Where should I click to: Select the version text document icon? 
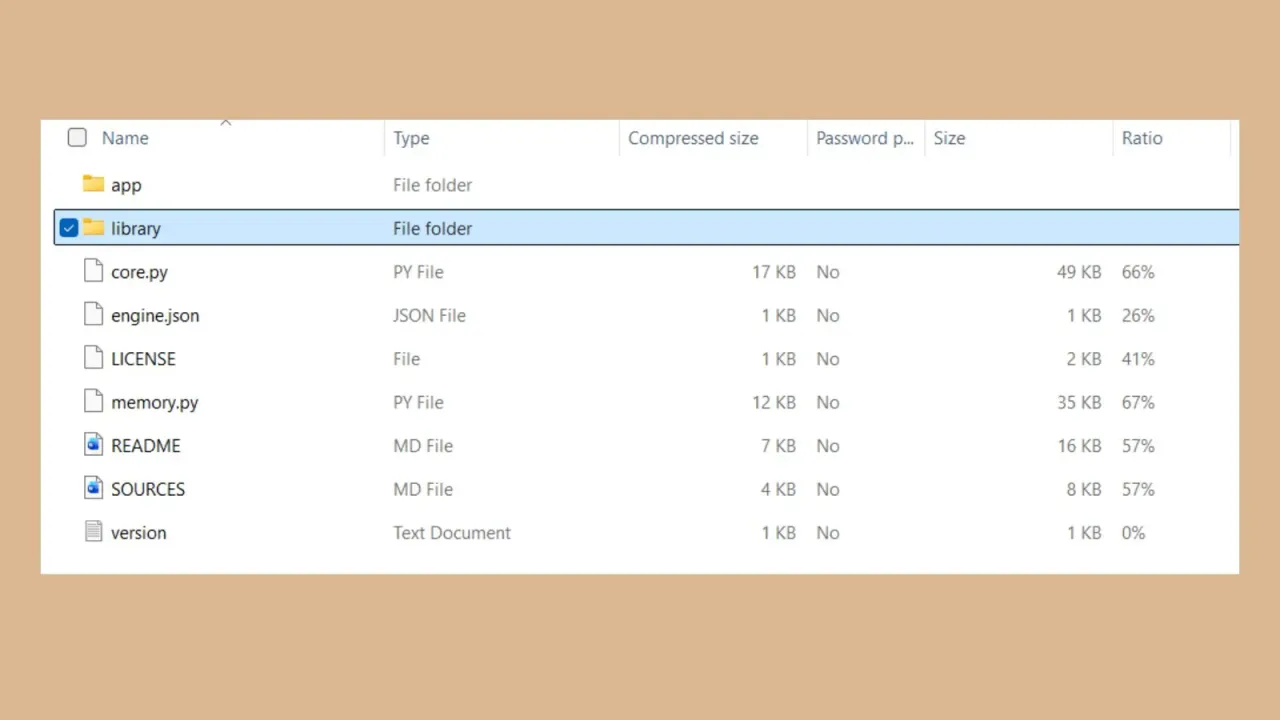[x=93, y=532]
